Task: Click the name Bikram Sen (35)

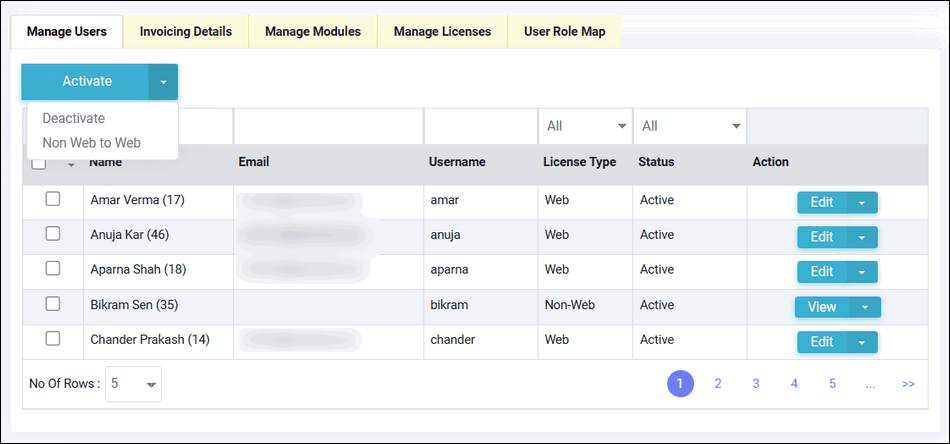Action: click(x=134, y=305)
